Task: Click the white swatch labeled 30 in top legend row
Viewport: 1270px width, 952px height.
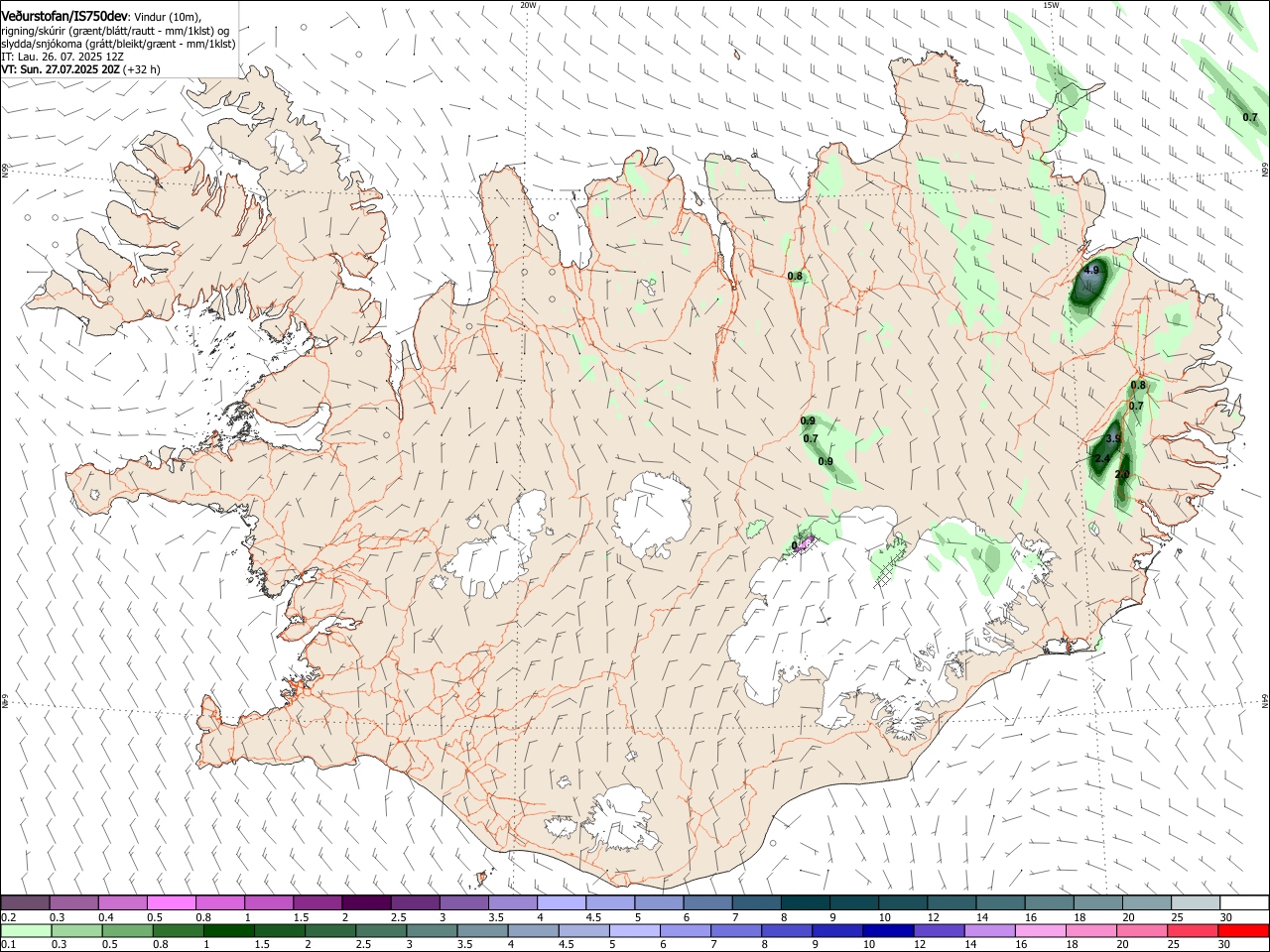Action: click(x=1242, y=903)
